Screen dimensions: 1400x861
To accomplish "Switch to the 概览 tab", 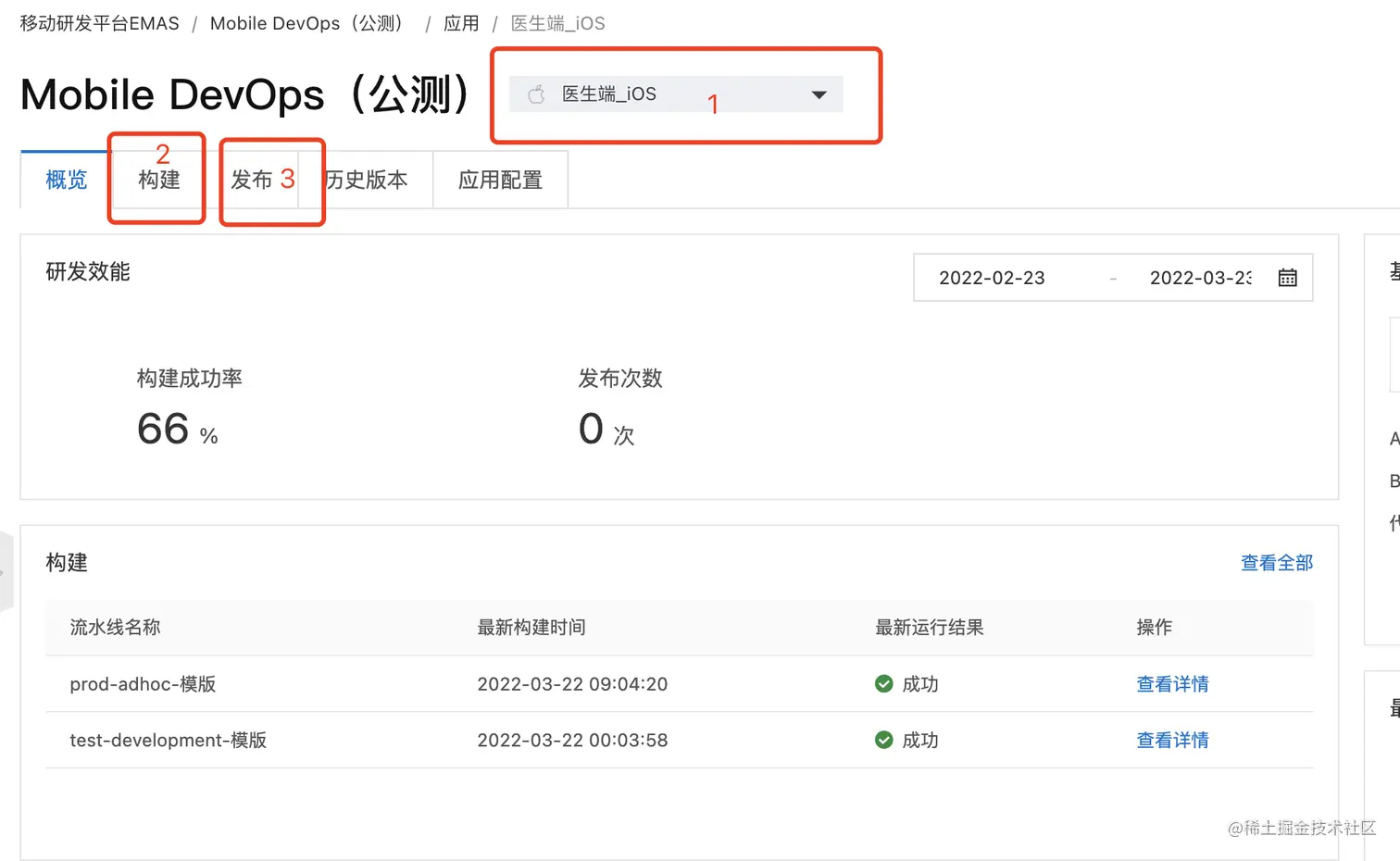I will (67, 180).
